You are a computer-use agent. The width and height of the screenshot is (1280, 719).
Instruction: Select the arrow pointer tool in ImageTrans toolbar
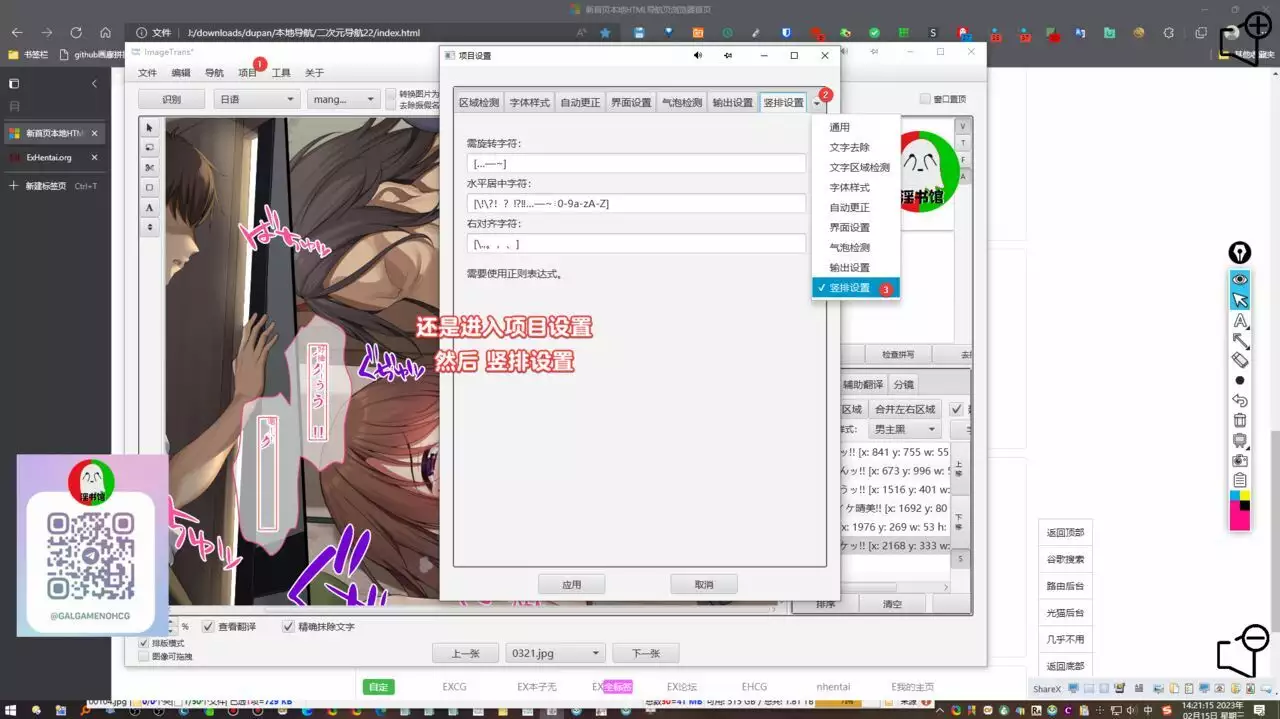[x=150, y=127]
